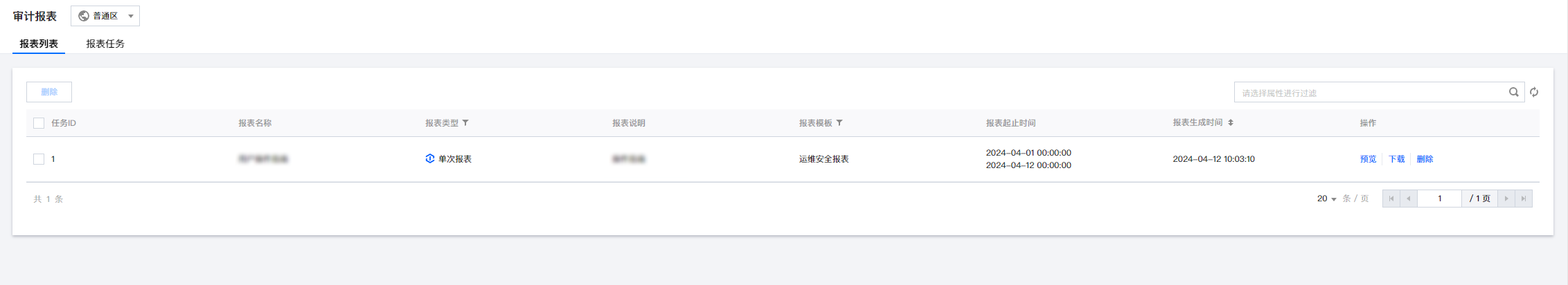The width and height of the screenshot is (1568, 285).
Task: Sort by 报表生成时间 using sort arrows
Action: point(1231,122)
